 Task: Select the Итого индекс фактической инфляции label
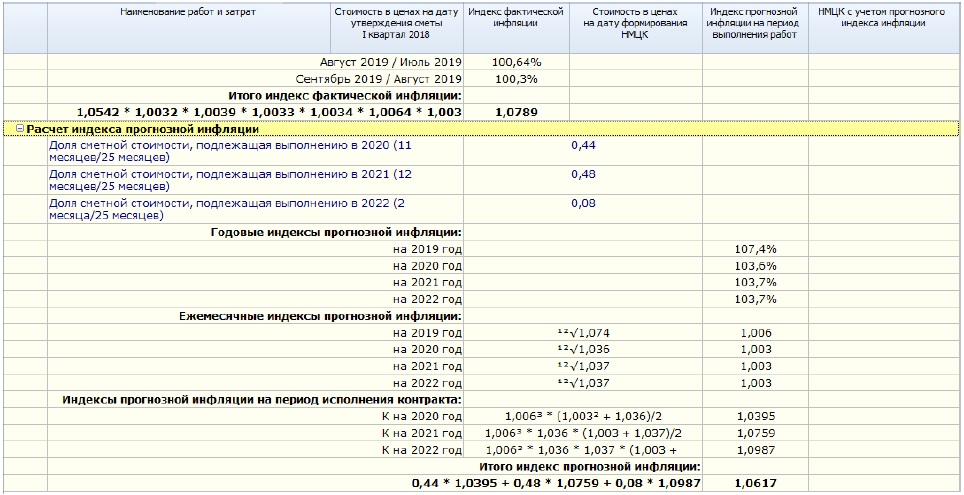click(345, 95)
